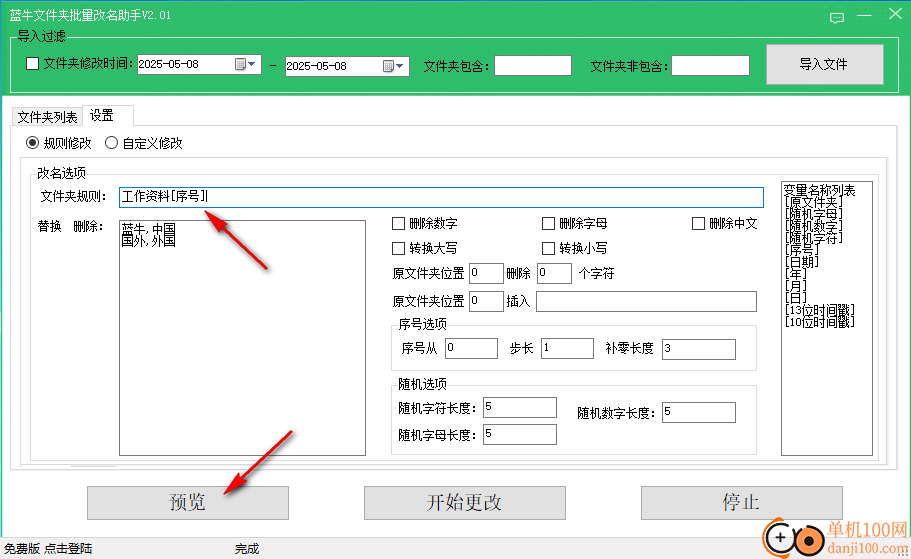Image resolution: width=911 pixels, height=559 pixels.
Task: Enable the 文件夹修改时间 filter checkbox
Action: (33, 63)
